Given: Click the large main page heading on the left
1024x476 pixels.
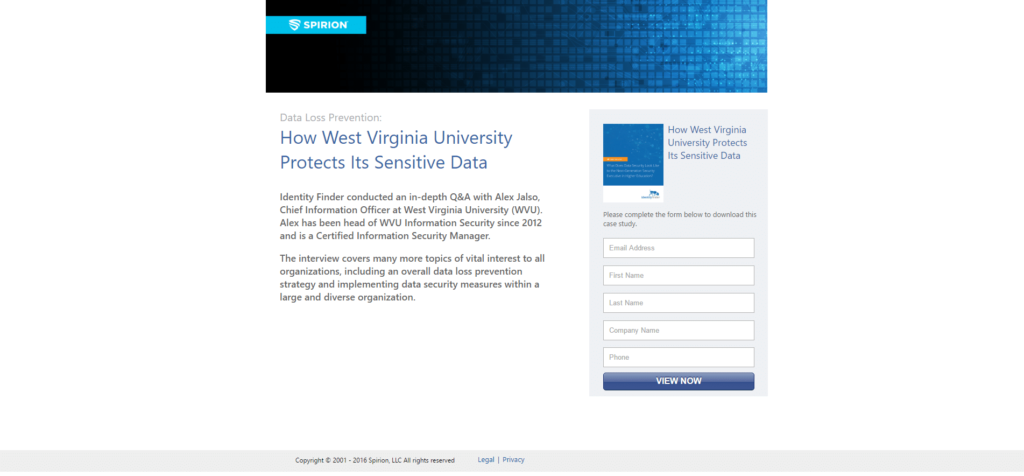Looking at the screenshot, I should [396, 149].
